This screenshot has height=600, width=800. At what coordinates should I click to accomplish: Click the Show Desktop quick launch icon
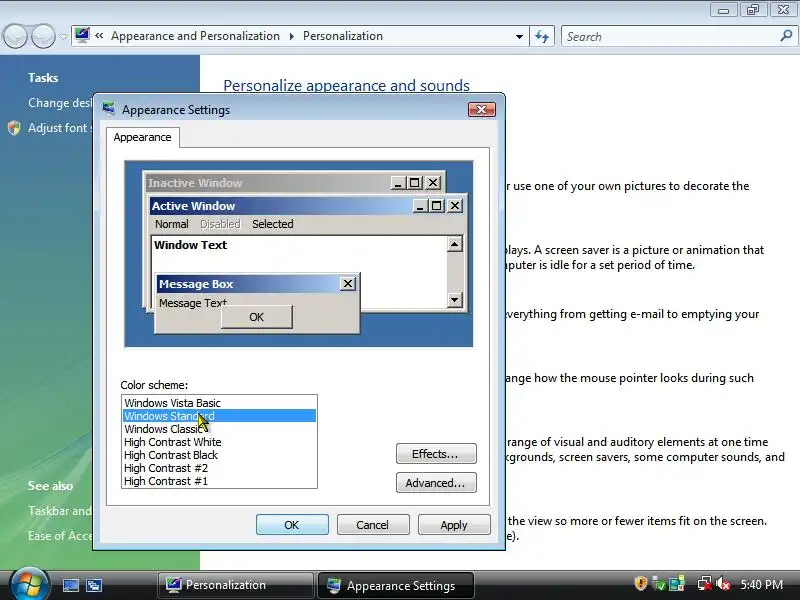click(x=70, y=585)
